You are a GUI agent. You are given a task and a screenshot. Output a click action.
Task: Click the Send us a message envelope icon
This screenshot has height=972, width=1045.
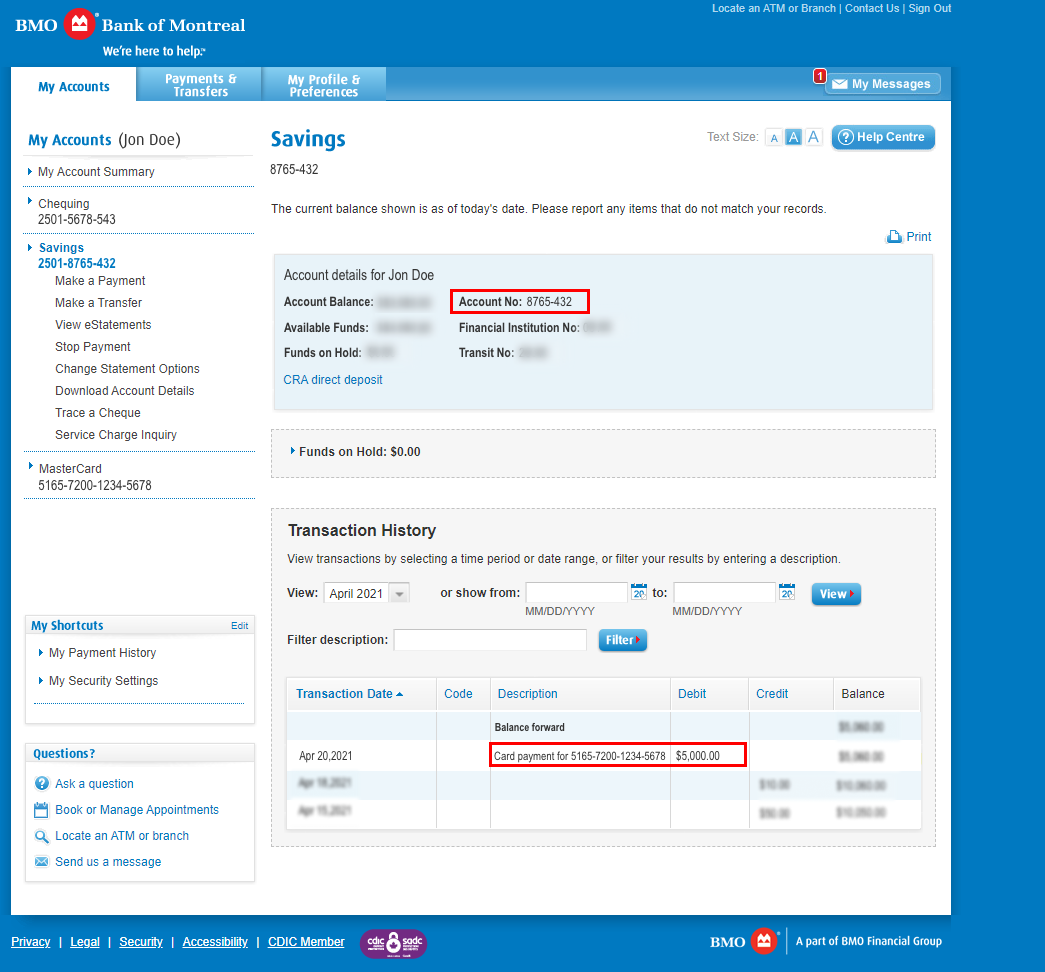coord(41,862)
